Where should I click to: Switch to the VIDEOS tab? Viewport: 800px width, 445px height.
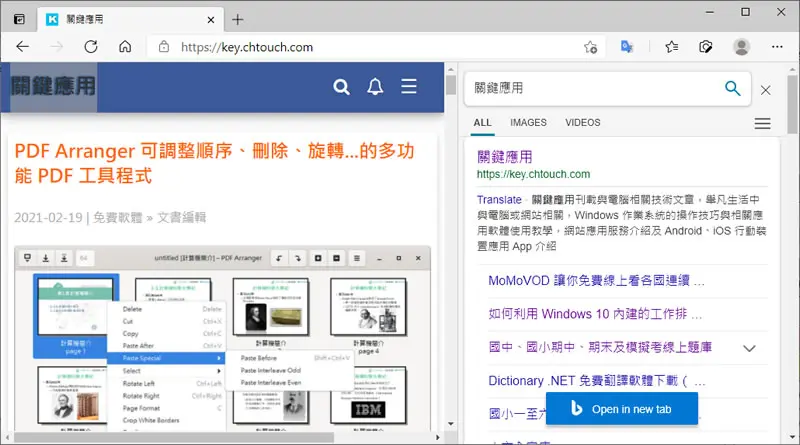coord(583,122)
